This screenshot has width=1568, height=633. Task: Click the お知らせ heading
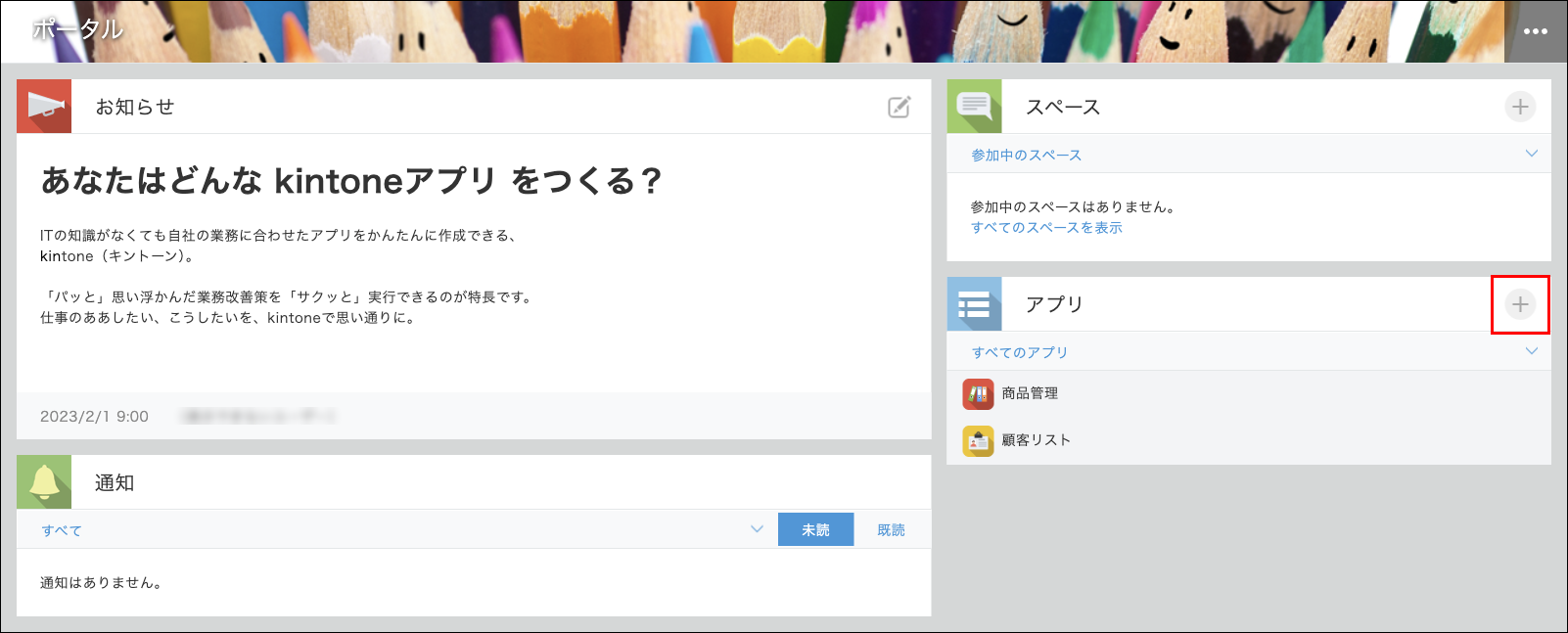click(x=135, y=107)
